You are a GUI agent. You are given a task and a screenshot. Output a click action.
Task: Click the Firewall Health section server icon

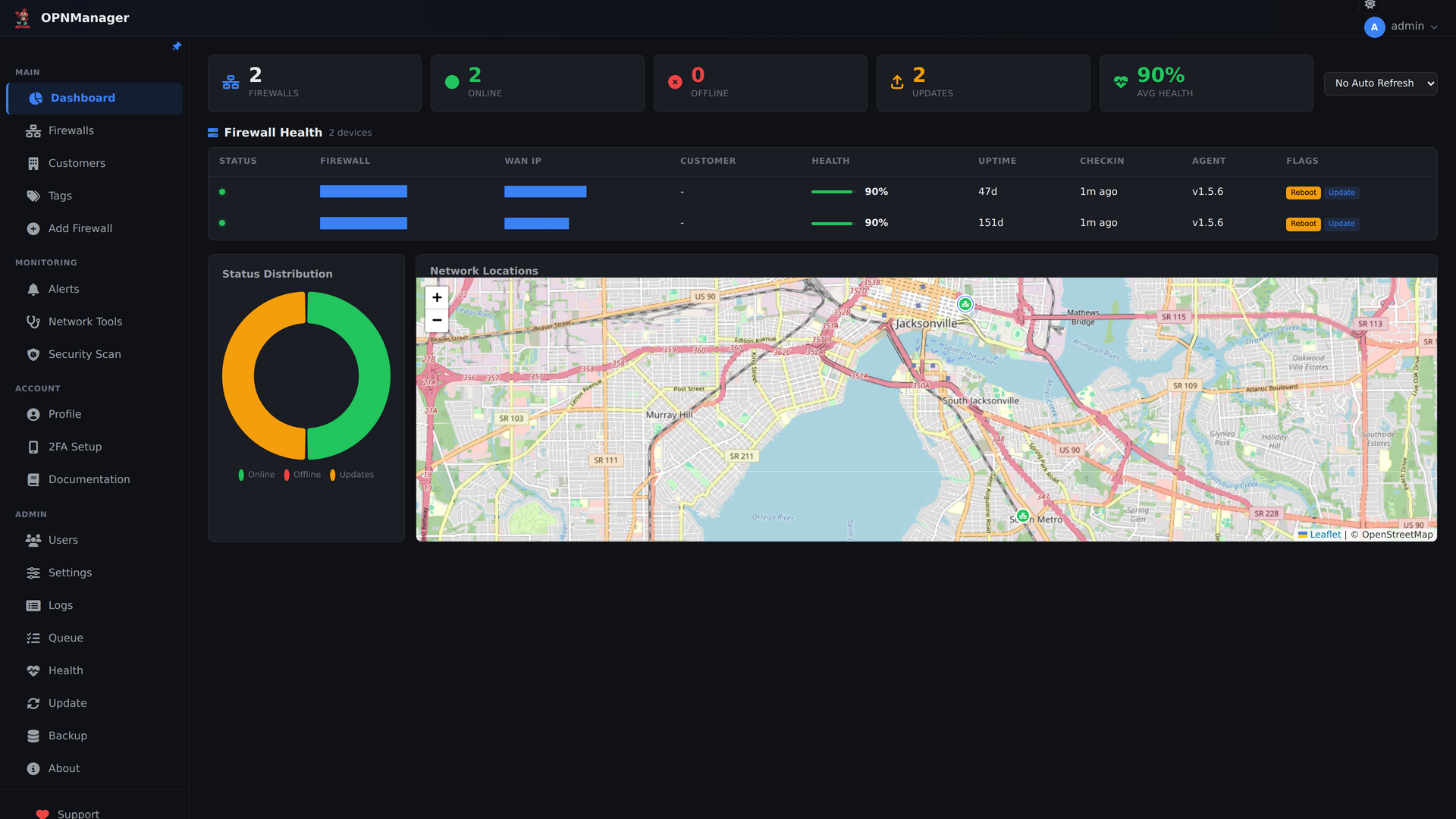213,133
